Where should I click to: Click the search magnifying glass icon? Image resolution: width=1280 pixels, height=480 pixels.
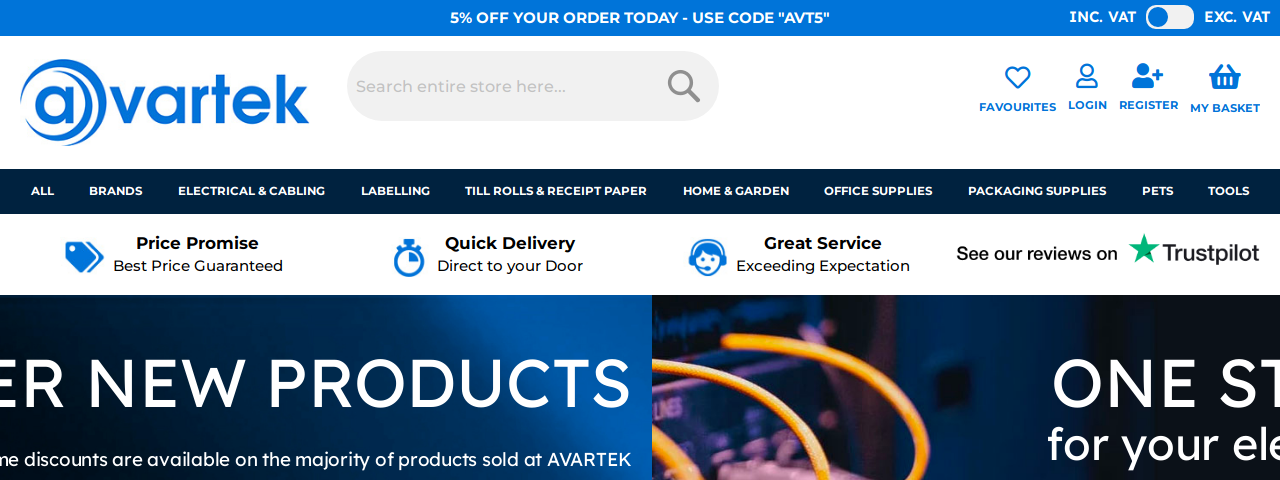coord(683,86)
